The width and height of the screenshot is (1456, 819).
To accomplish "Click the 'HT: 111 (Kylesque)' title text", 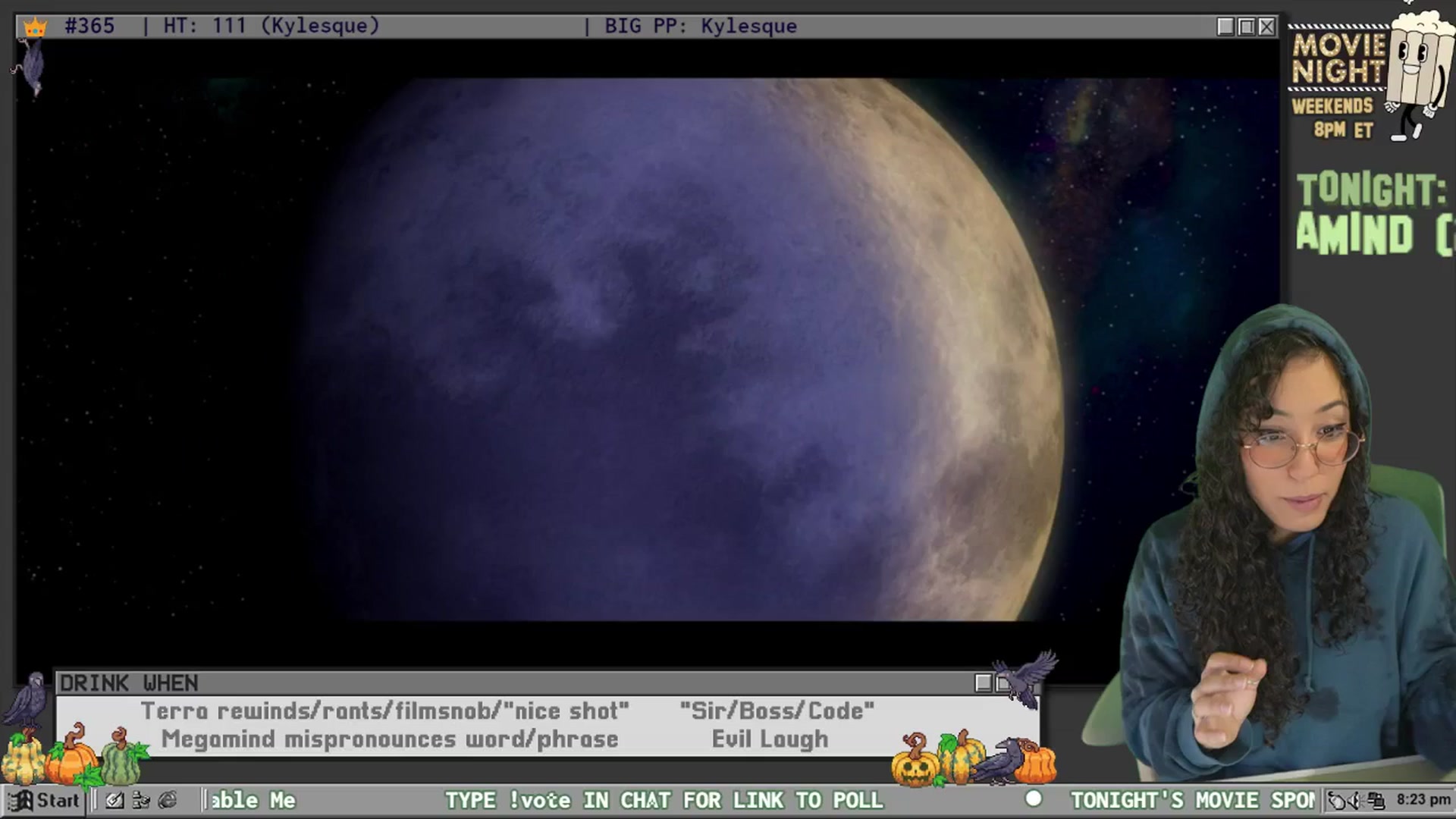I will (x=271, y=26).
